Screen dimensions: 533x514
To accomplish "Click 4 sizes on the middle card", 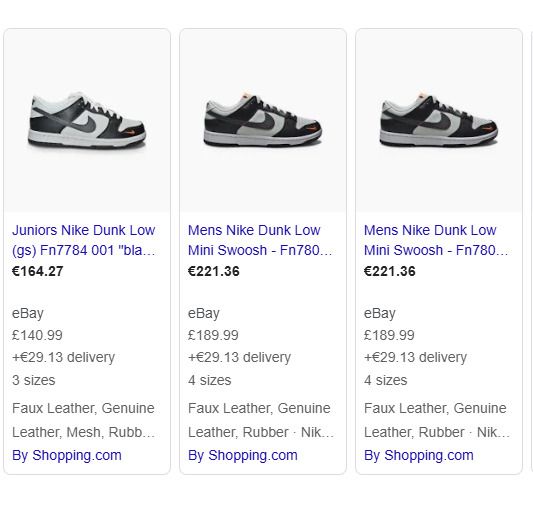I will (210, 380).
